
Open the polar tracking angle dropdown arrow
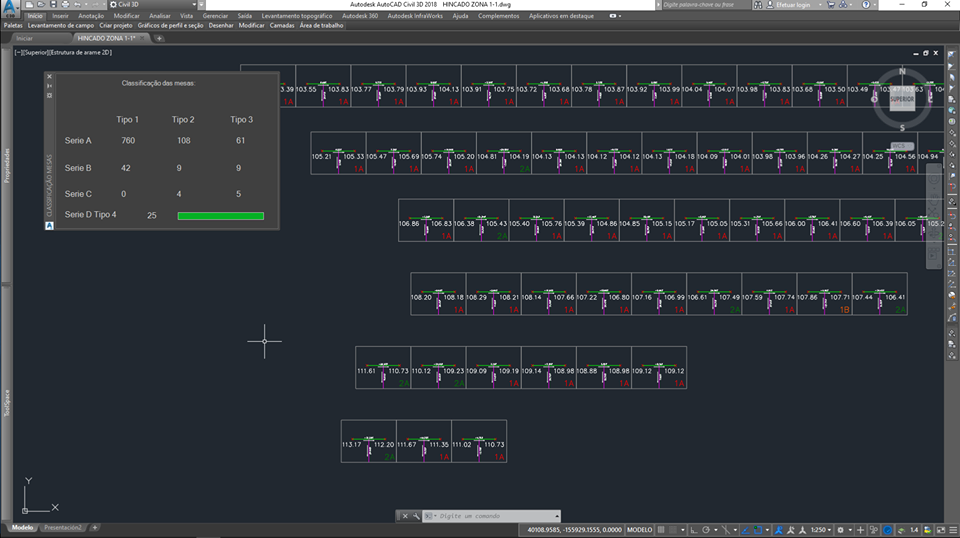(x=716, y=530)
